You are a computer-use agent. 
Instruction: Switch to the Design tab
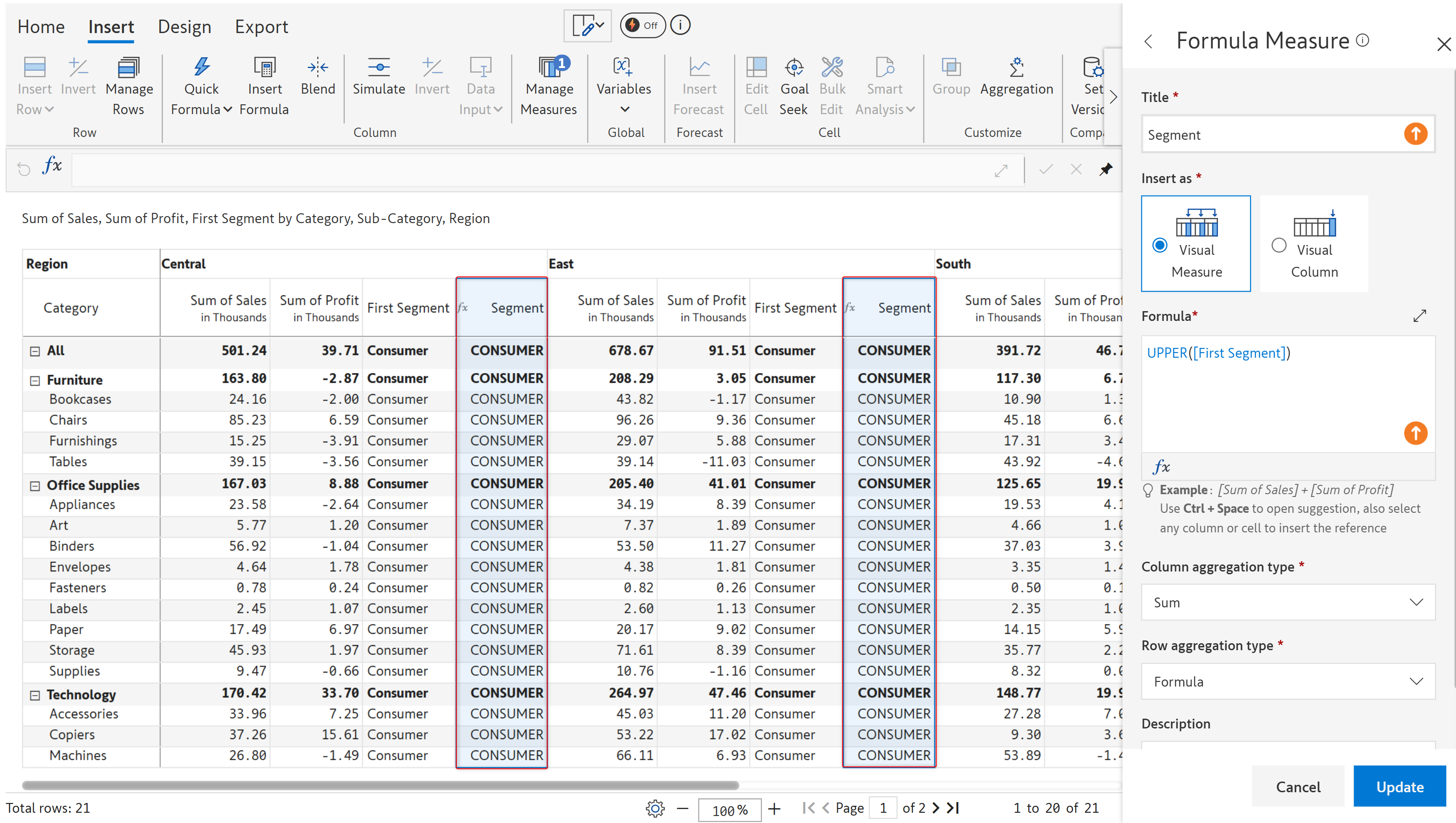tap(185, 27)
